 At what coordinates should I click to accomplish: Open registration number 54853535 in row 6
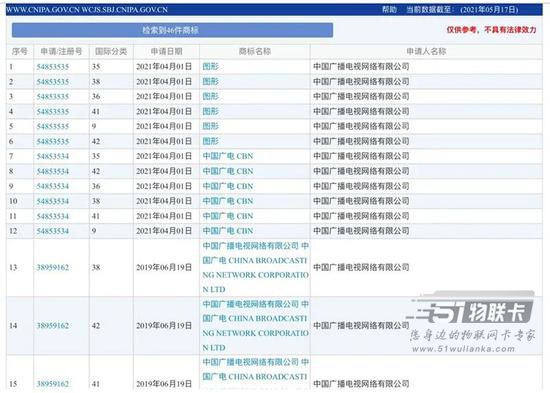[x=53, y=141]
